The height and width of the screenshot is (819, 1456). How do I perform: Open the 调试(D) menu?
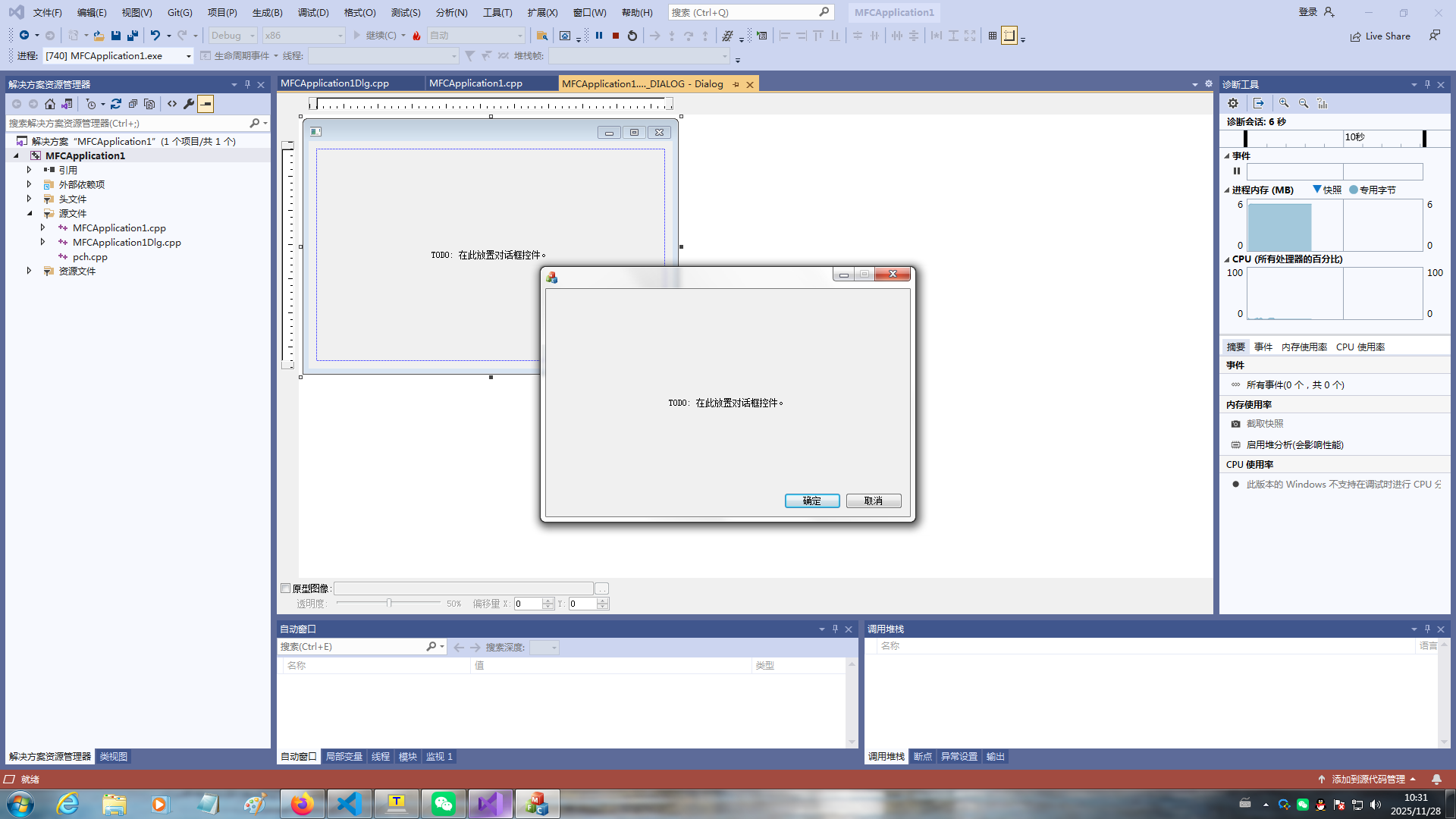coord(312,12)
